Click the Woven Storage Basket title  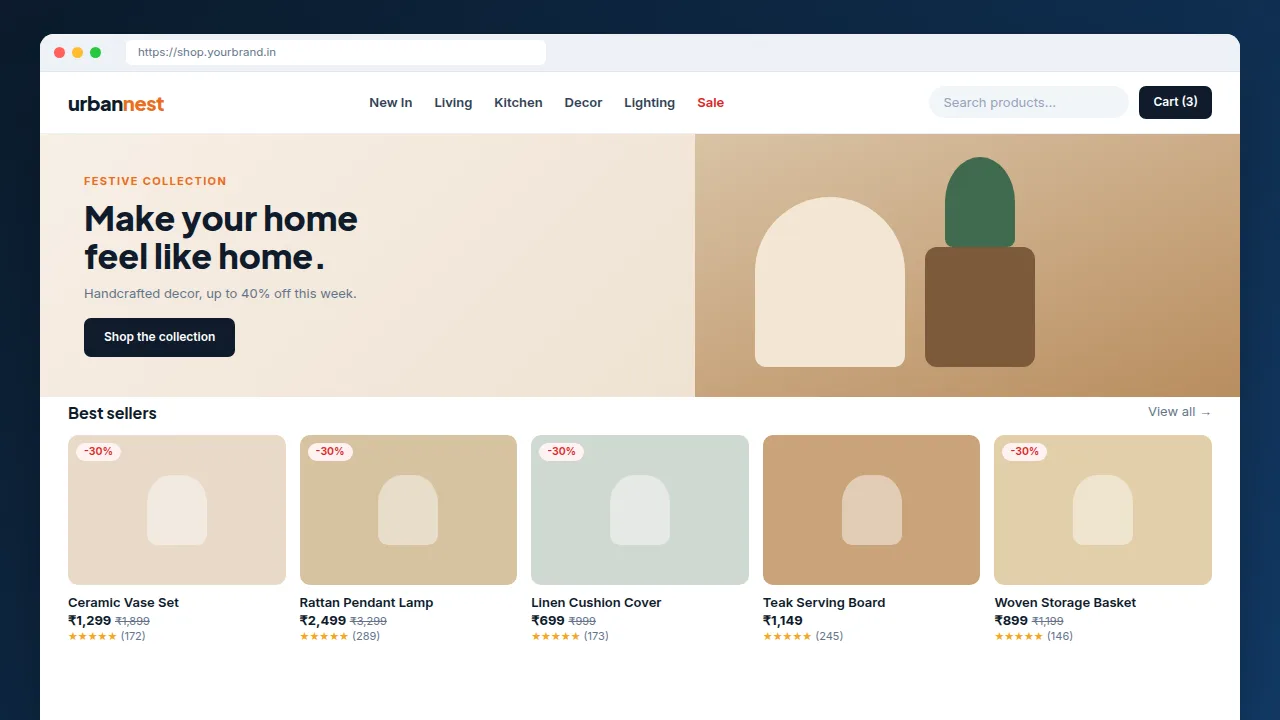(x=1065, y=603)
